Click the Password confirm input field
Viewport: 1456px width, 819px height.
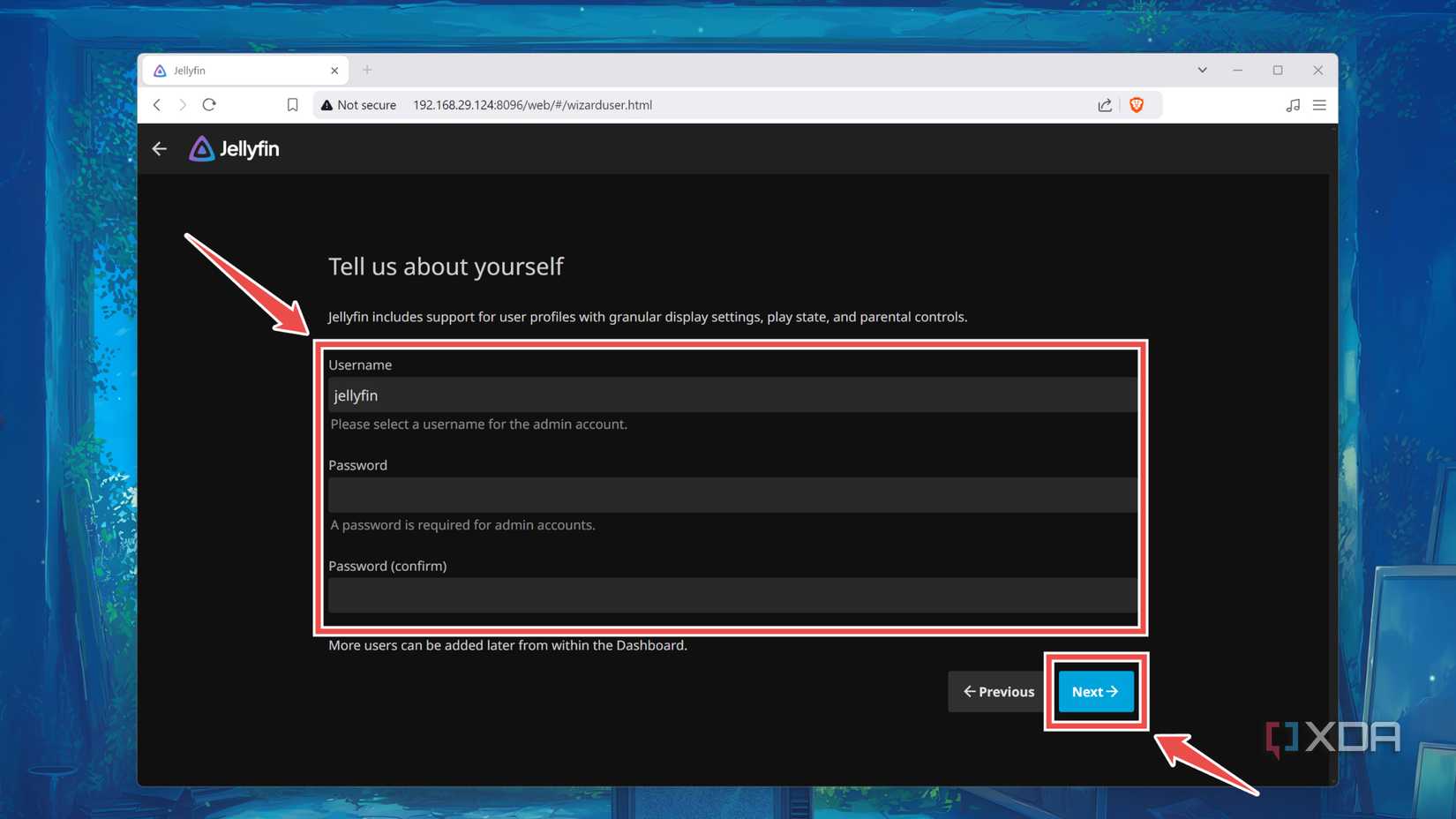[x=731, y=596]
